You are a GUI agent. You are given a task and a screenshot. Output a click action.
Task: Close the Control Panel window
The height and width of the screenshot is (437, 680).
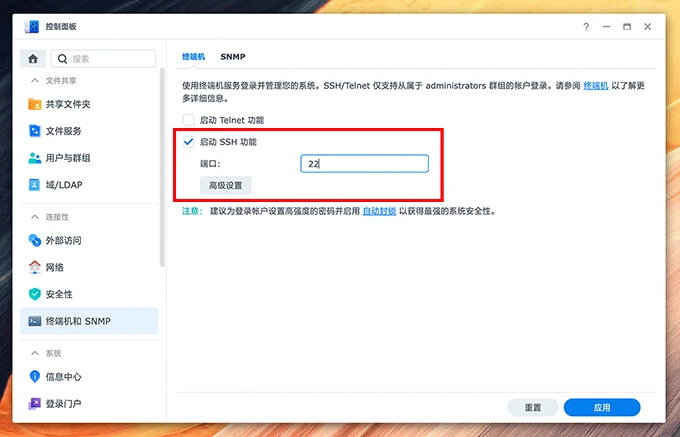(647, 27)
